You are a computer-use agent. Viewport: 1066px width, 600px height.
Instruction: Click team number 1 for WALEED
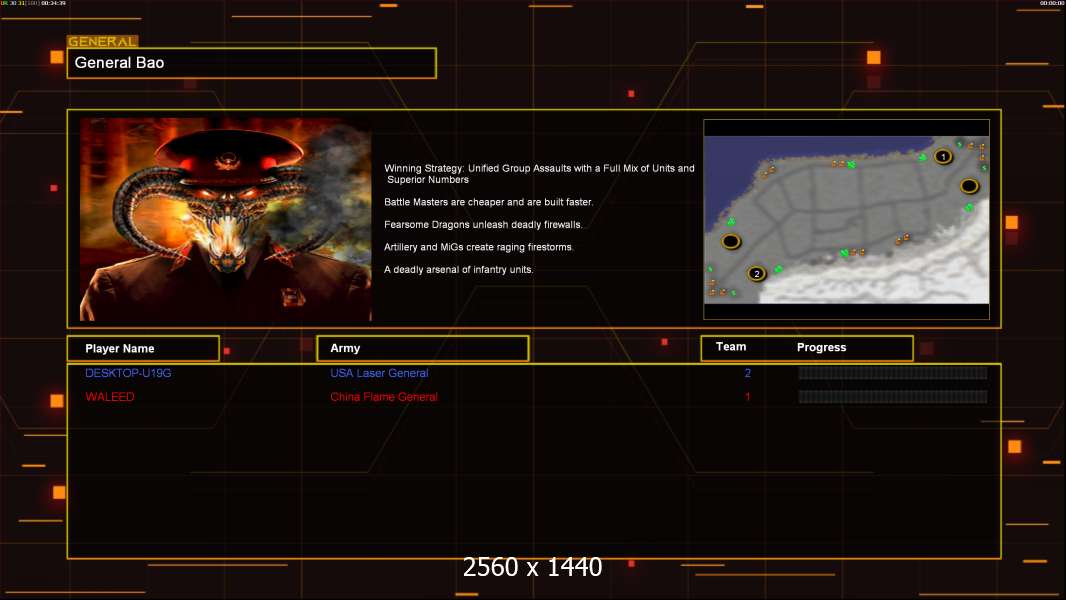[x=748, y=397]
